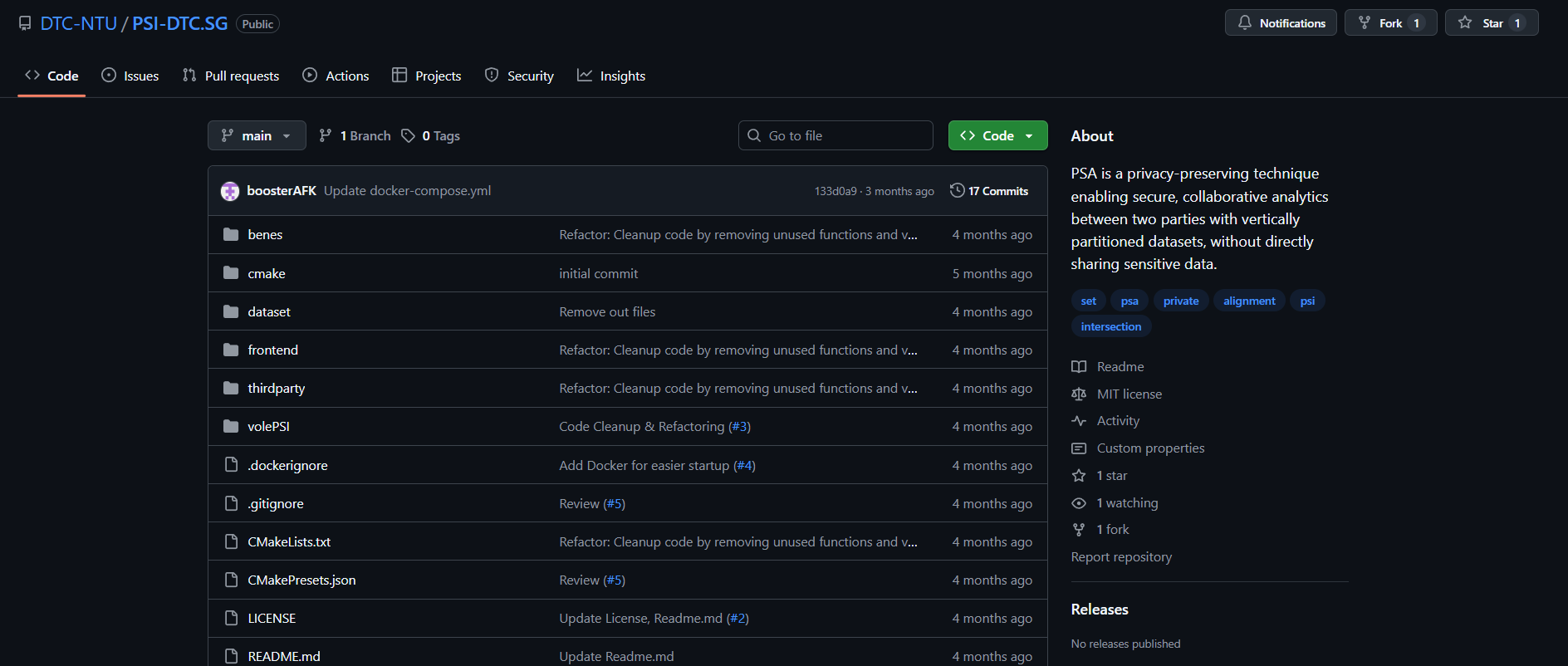Open the Readme book icon link
Screen dimensions: 1568x666
[1079, 367]
